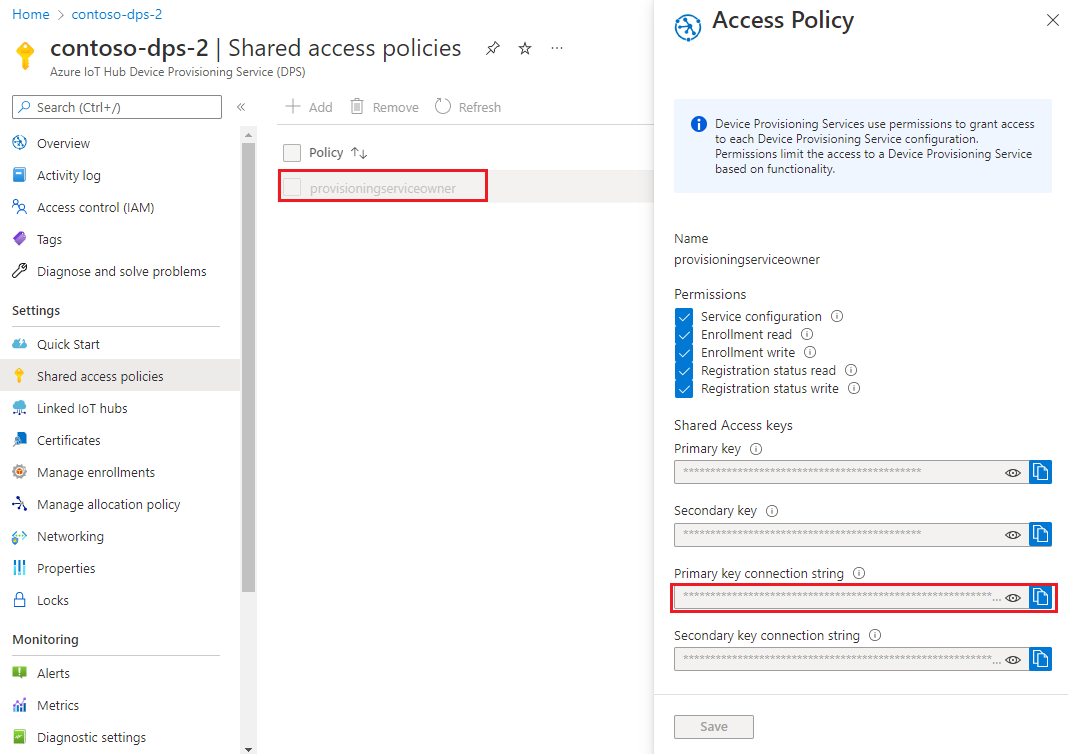Open the more options ellipsis menu
1068x754 pixels.
557,48
